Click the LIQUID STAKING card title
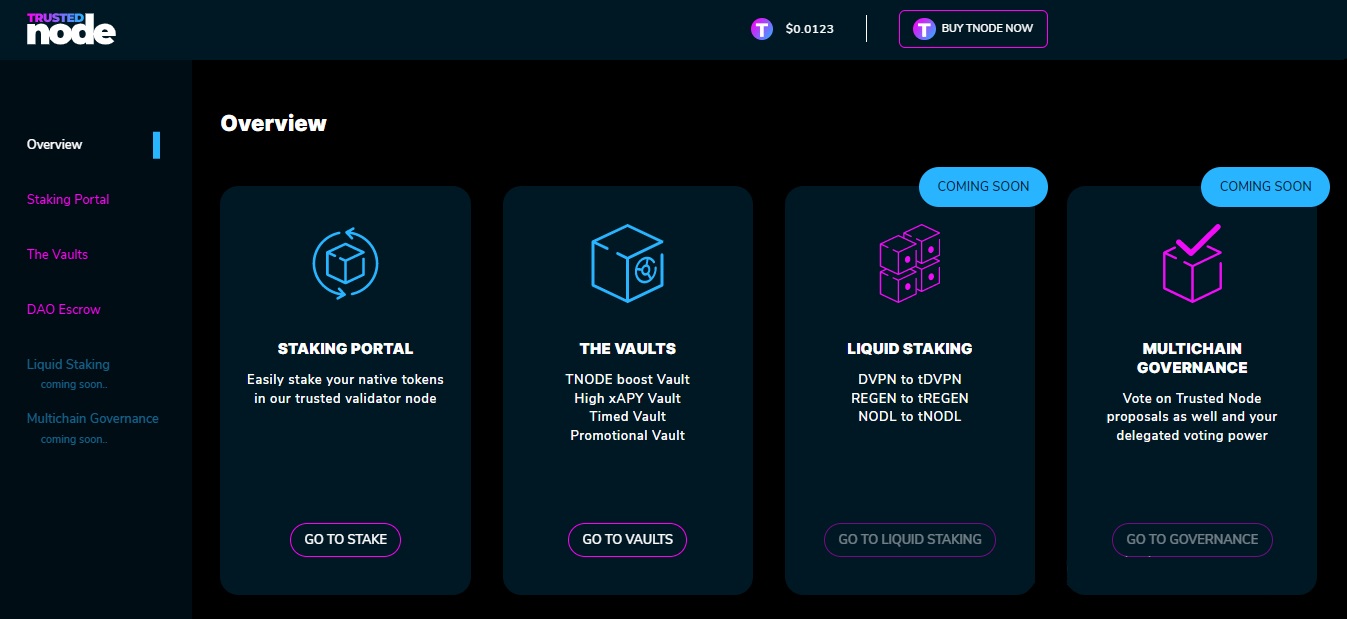This screenshot has height=619, width=1347. 910,349
